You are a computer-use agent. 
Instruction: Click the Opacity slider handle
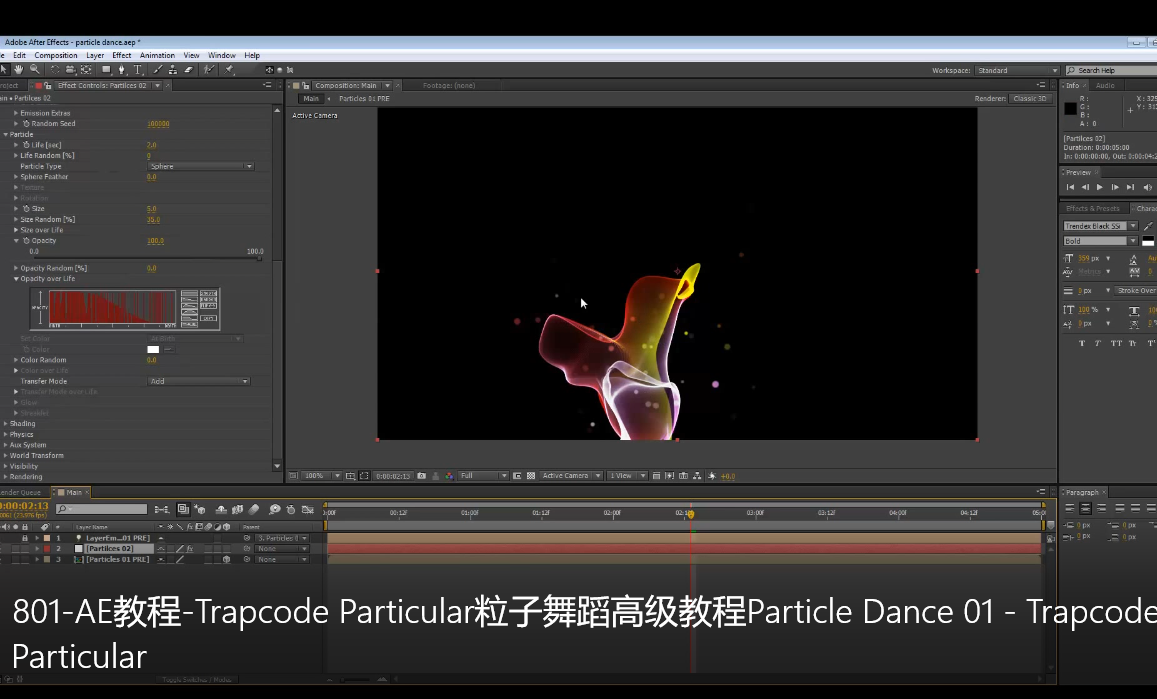click(259, 258)
